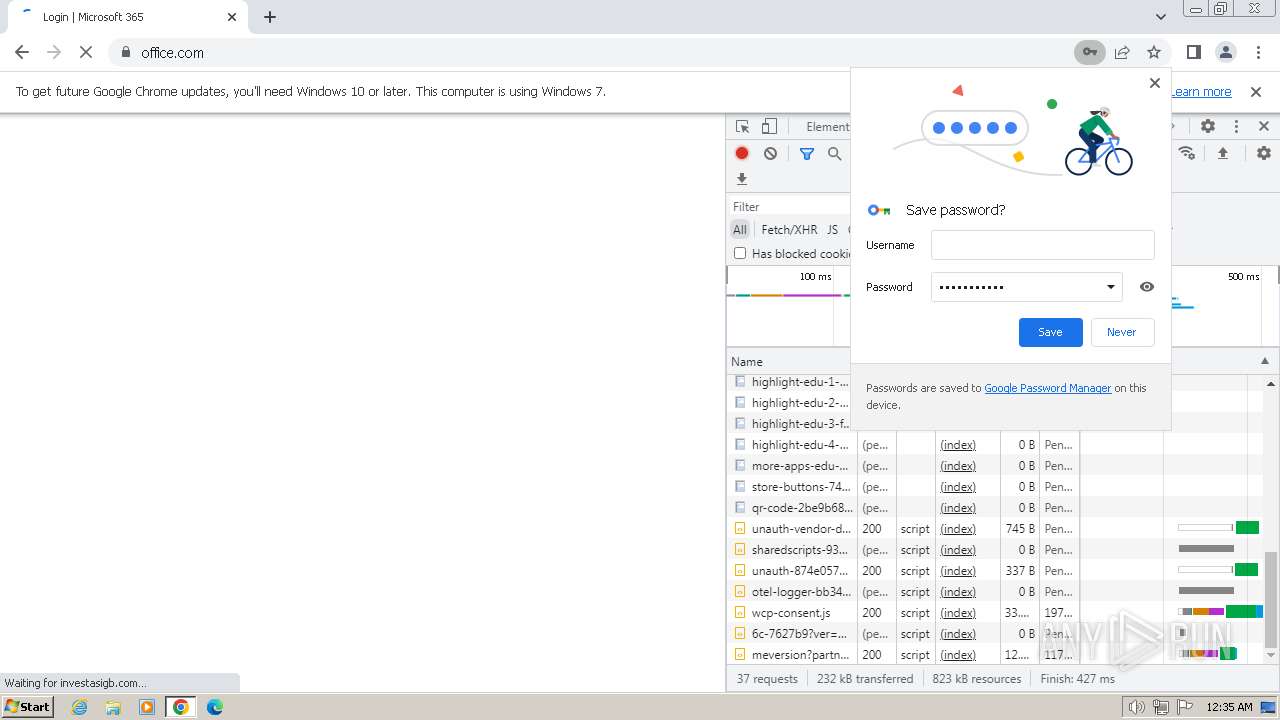This screenshot has width=1280, height=720.
Task: Select request meversion?partn...
Action: click(801, 655)
